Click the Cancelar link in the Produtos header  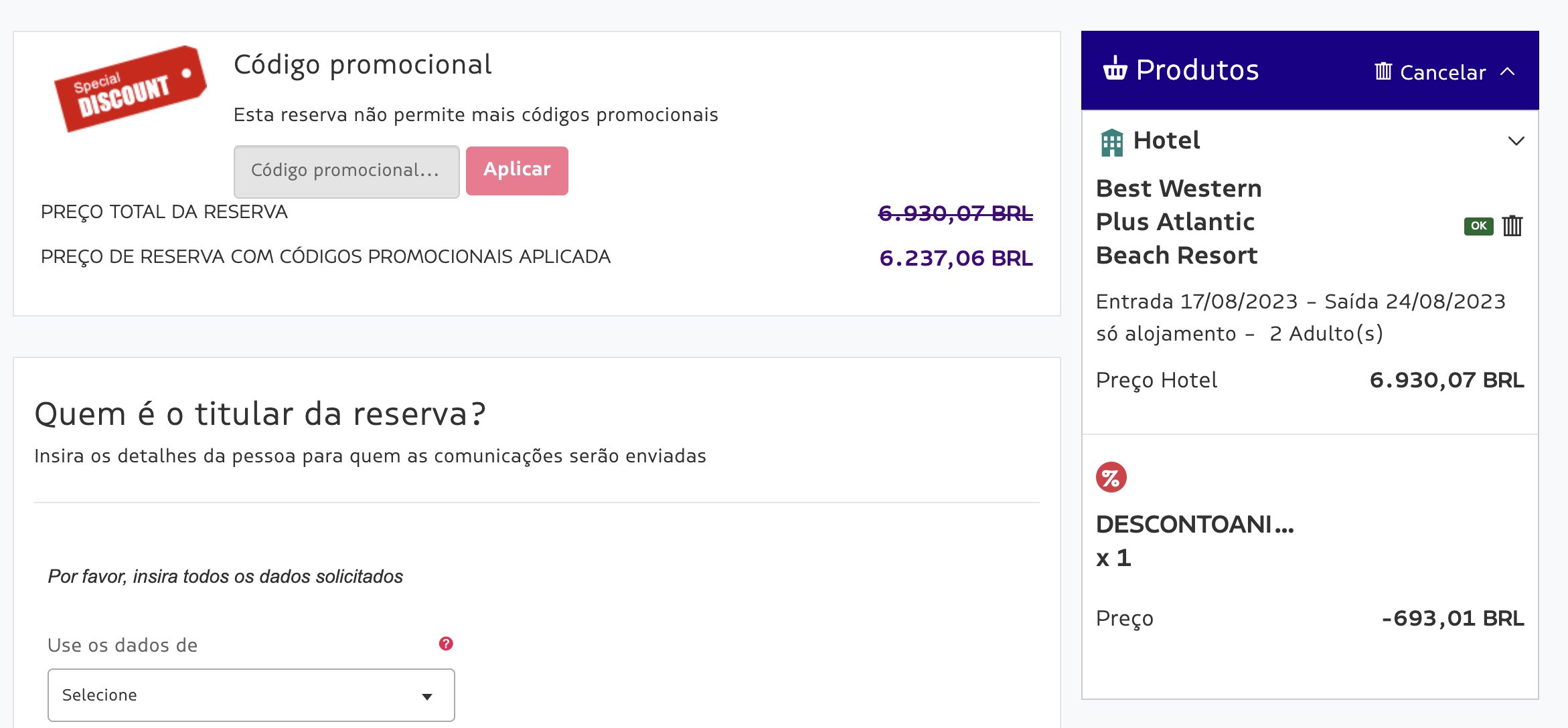(1443, 72)
